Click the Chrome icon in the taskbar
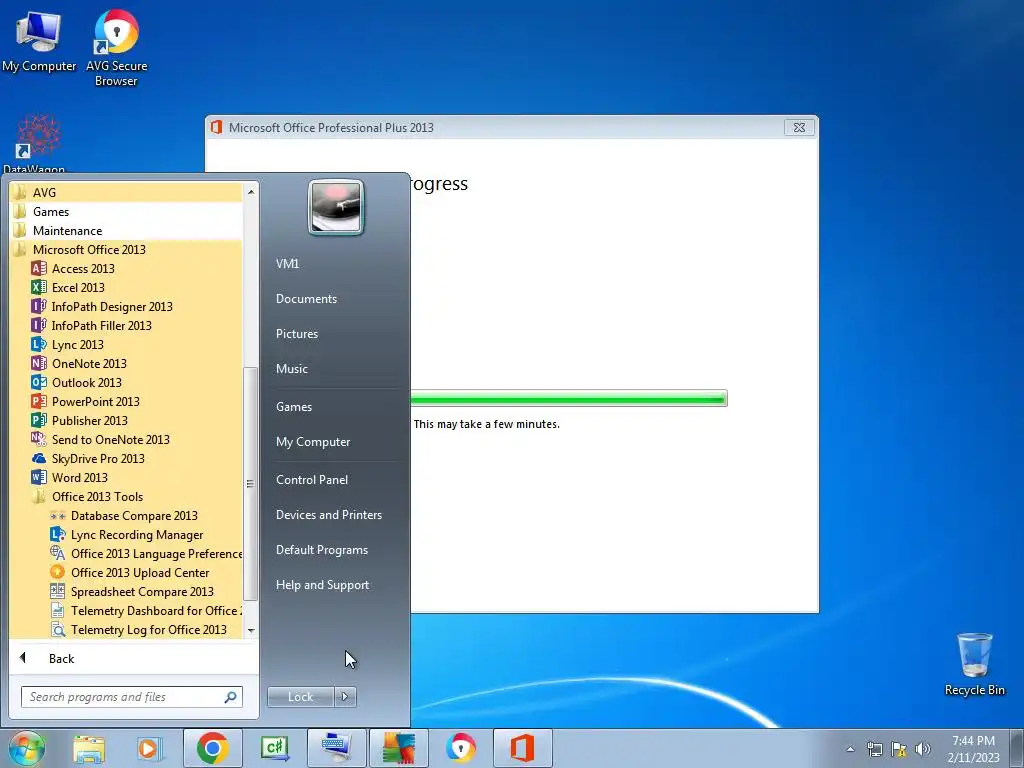This screenshot has height=768, width=1024. (x=212, y=748)
